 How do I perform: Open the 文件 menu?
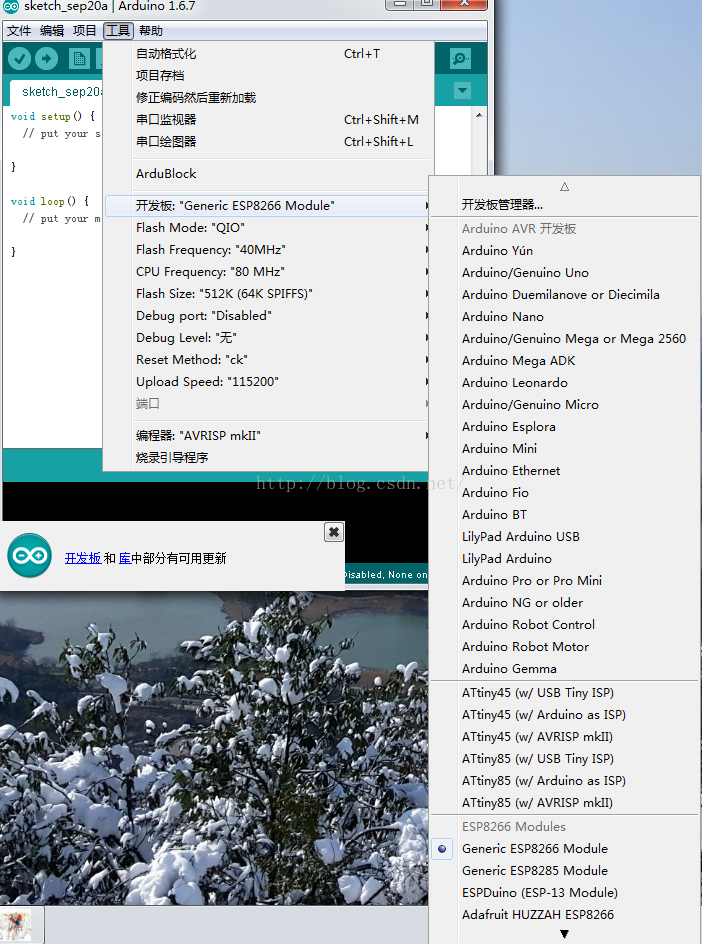point(19,31)
